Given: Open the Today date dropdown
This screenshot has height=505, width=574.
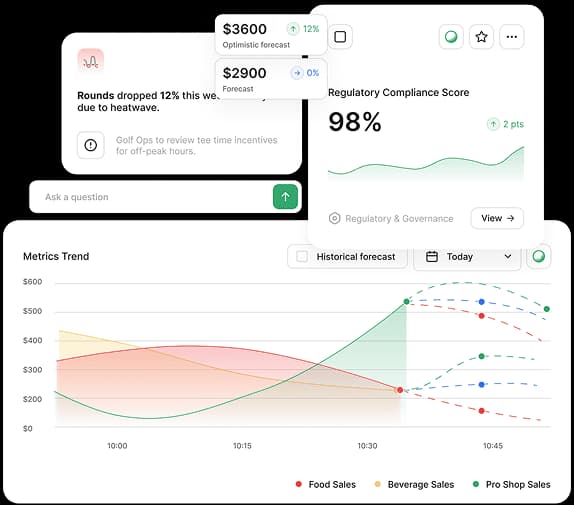Looking at the screenshot, I should [x=467, y=257].
